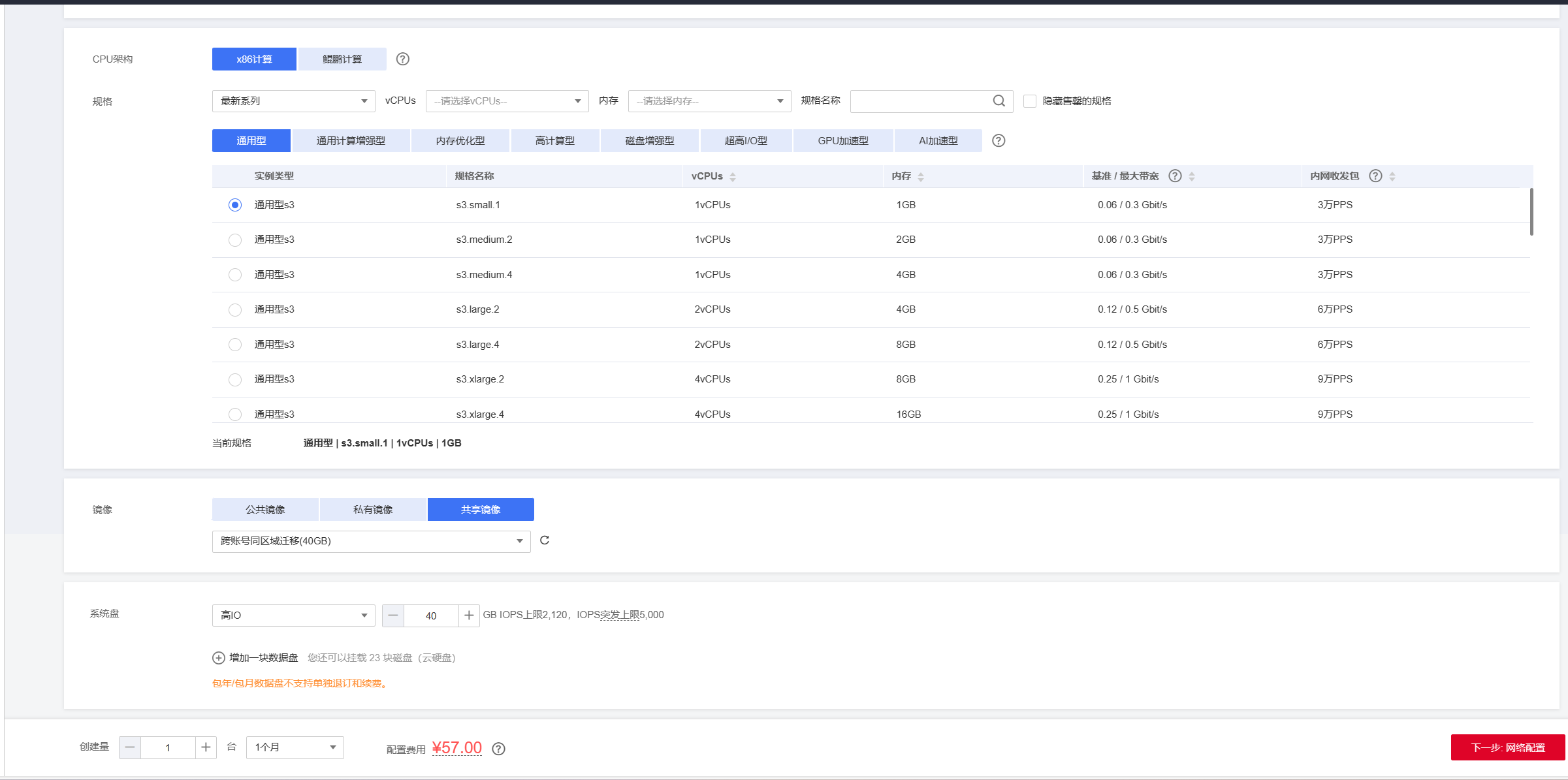The height and width of the screenshot is (780, 1568).
Task: Switch to the 通用计算增强型 tab
Action: coord(351,140)
